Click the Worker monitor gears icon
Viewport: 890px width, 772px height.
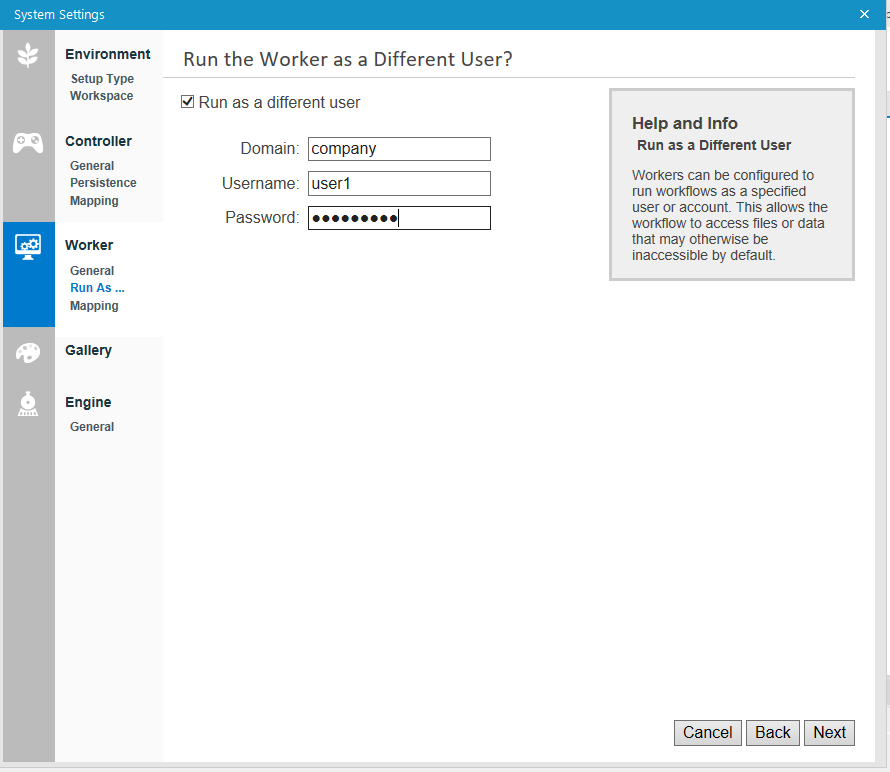coord(28,247)
